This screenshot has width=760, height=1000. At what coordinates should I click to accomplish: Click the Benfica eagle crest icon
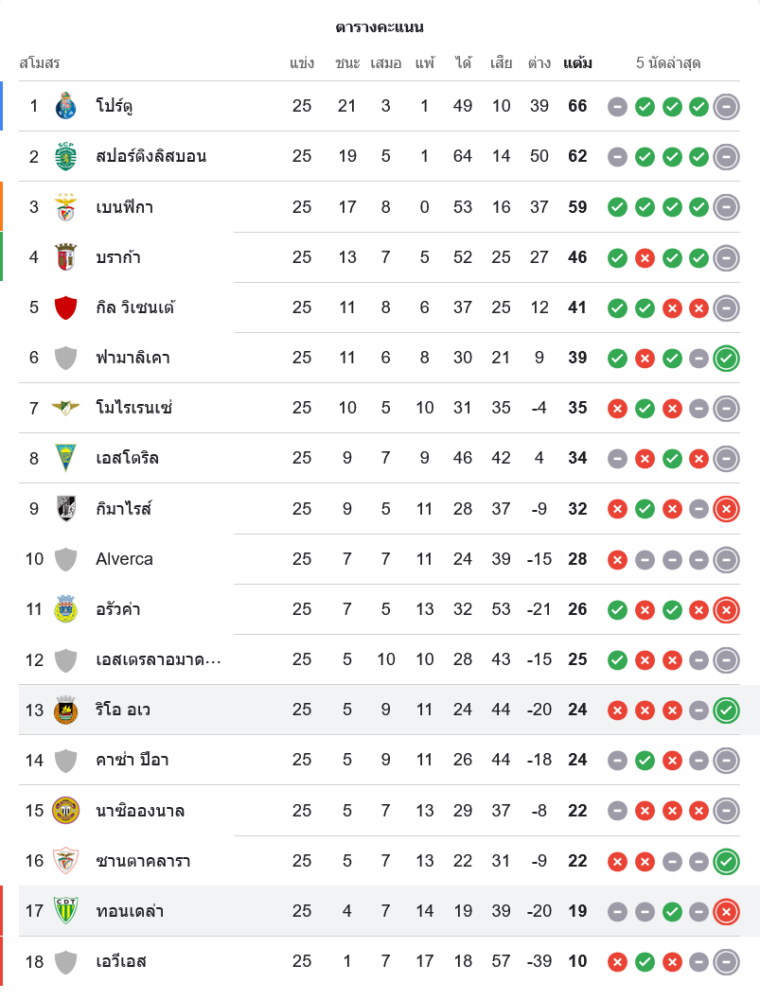66,207
